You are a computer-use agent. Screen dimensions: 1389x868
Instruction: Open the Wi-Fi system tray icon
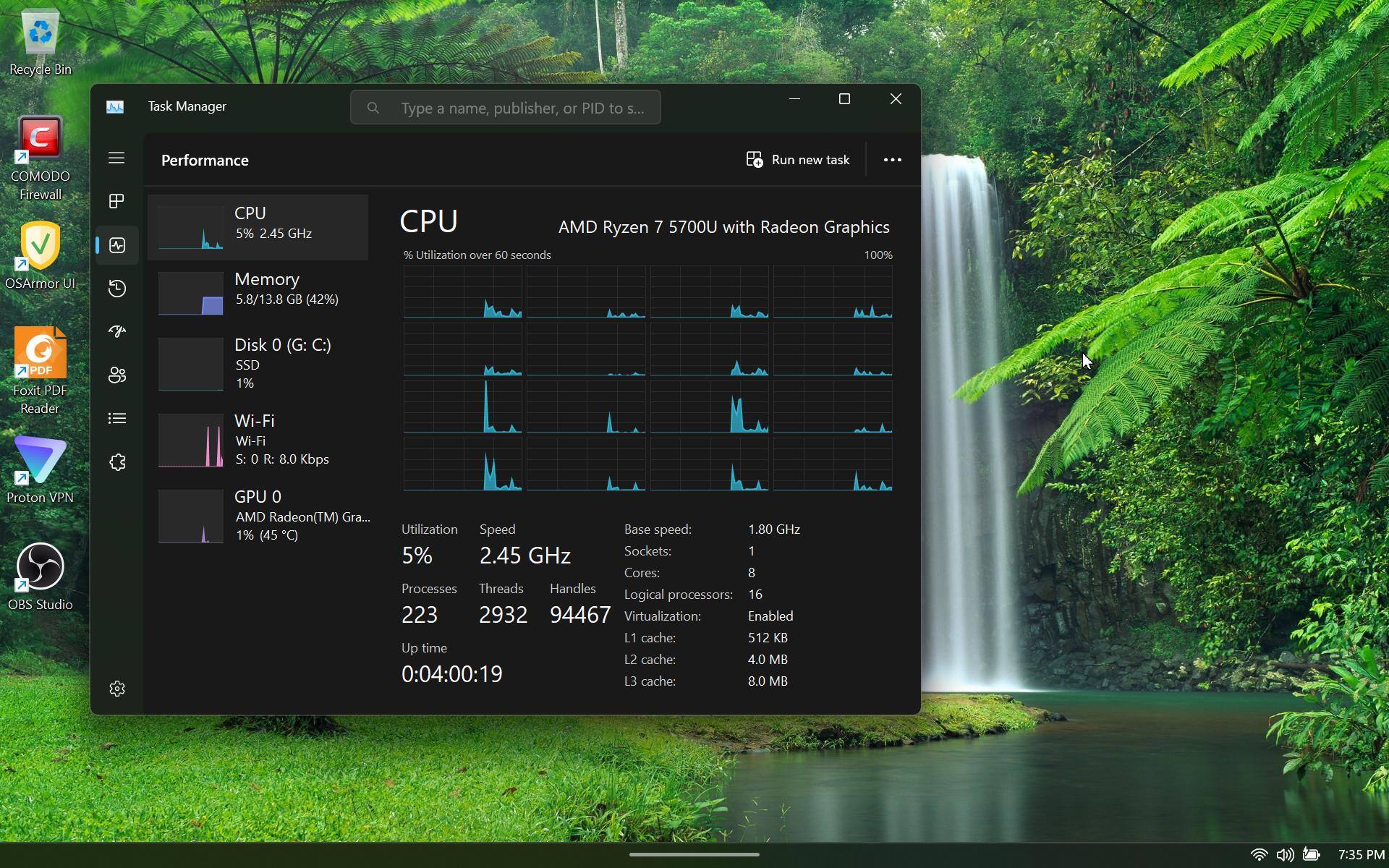tap(1259, 854)
